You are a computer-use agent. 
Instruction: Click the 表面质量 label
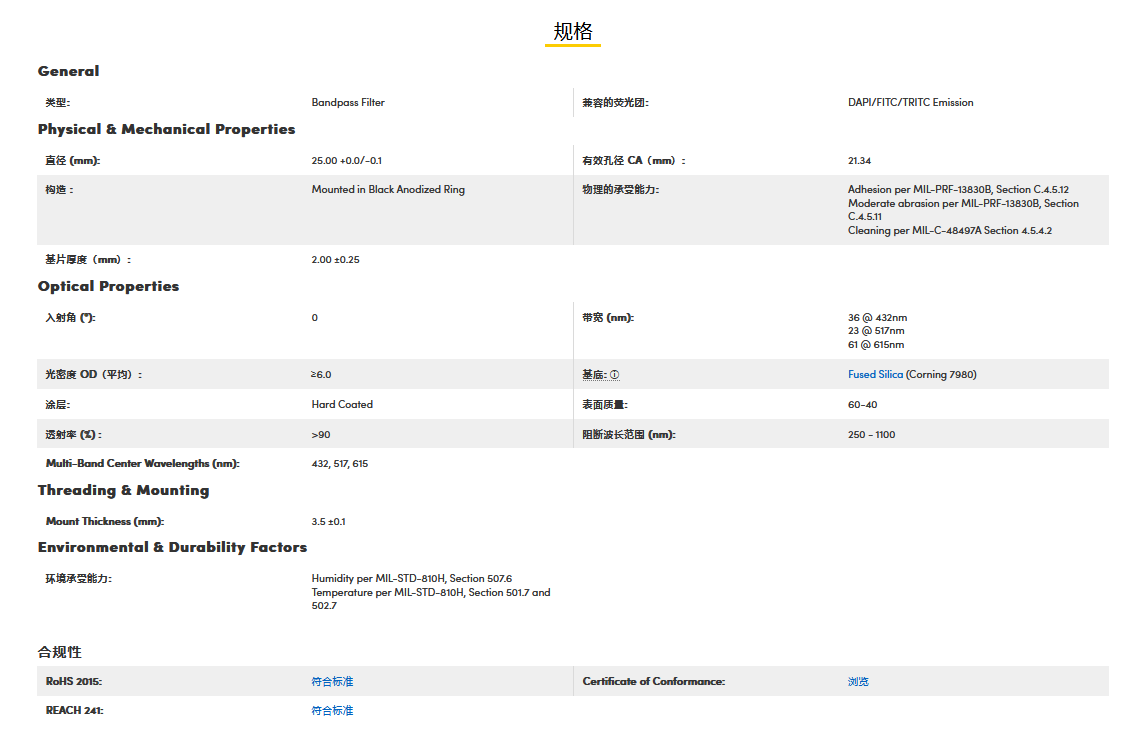[605, 404]
